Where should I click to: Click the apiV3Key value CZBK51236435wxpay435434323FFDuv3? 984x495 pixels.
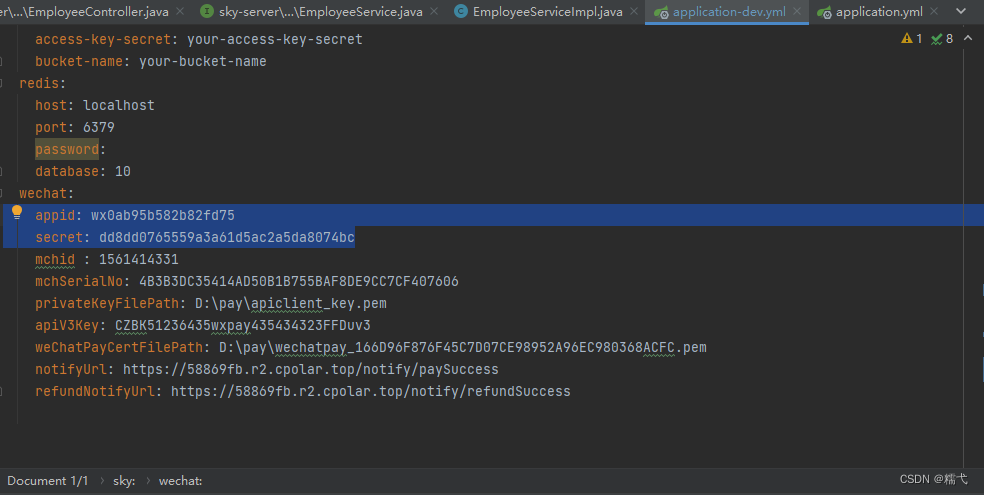coord(243,325)
